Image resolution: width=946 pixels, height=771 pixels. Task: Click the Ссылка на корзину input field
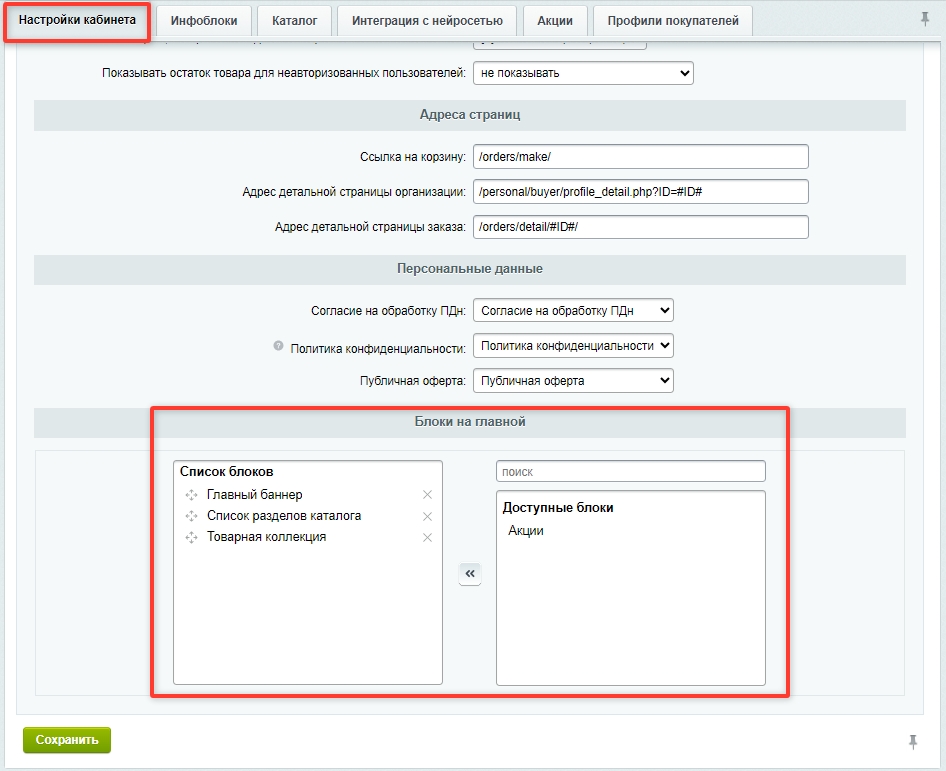[641, 157]
